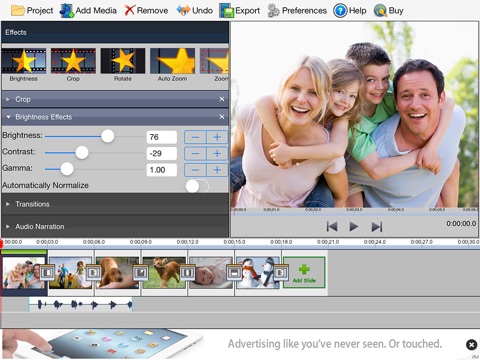Click the Contrast slider handle
The image size is (480, 360).
[82, 153]
